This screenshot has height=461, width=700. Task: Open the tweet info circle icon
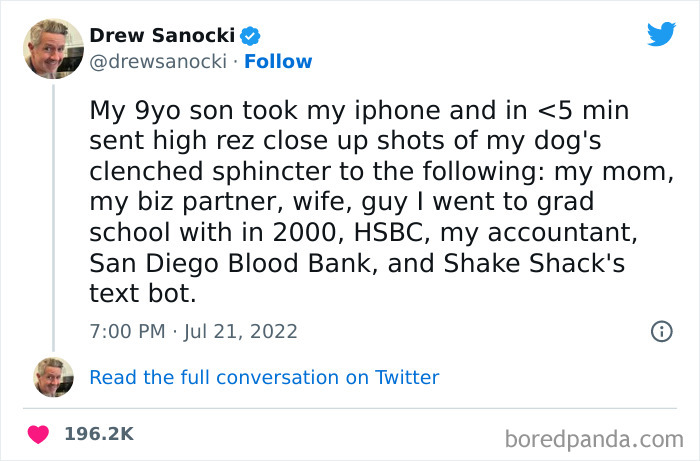point(661,331)
